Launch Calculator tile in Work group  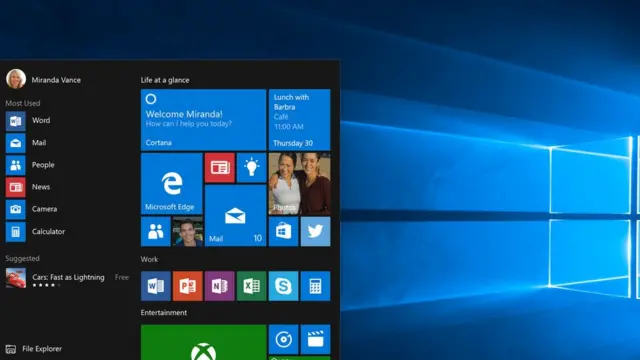[316, 286]
